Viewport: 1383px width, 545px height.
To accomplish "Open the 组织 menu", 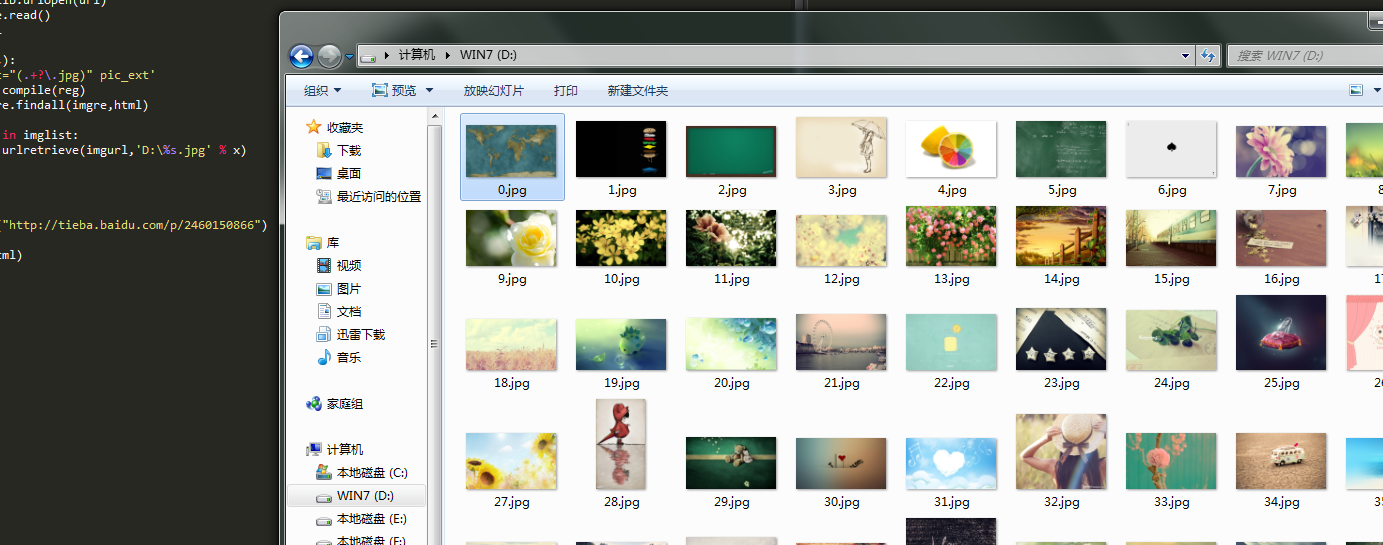I will 322,91.
